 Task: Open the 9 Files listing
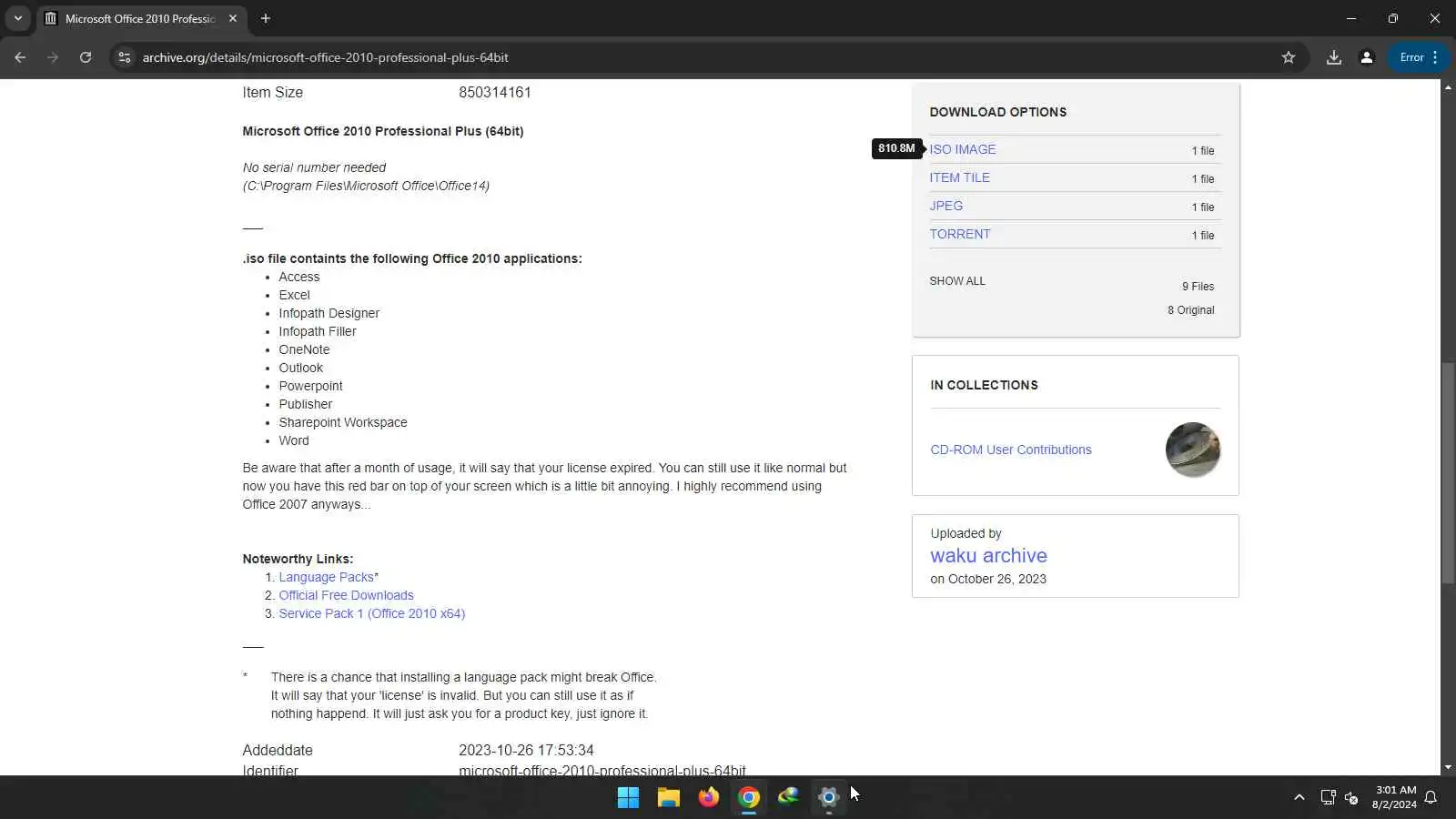(x=1198, y=287)
